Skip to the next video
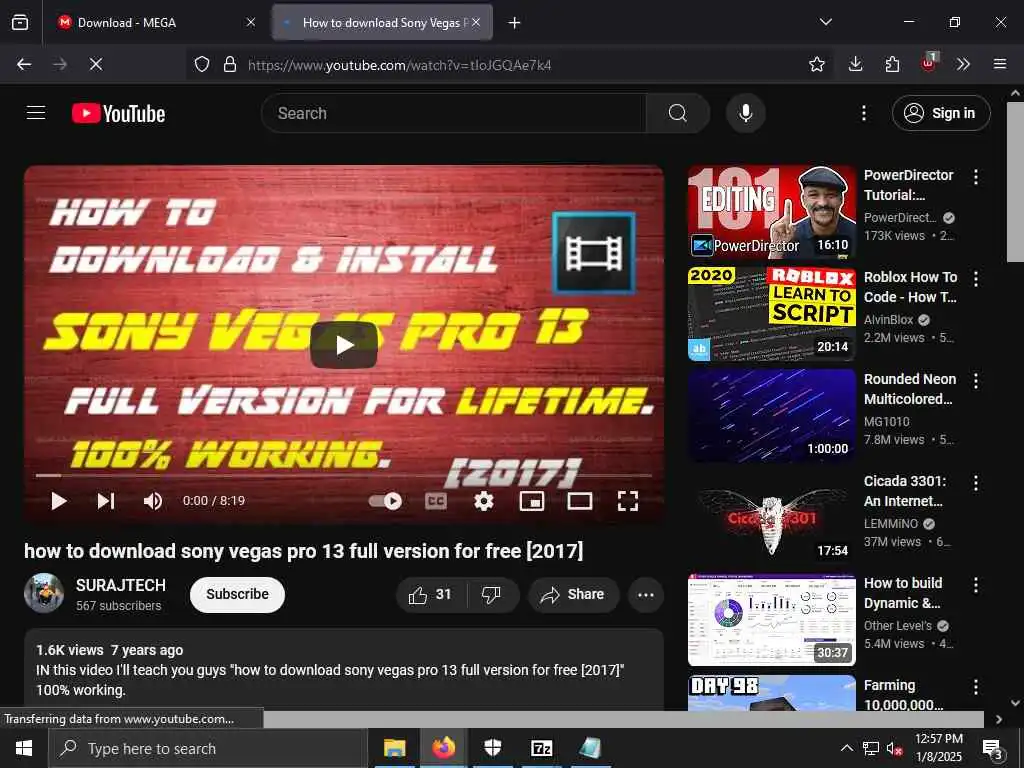This screenshot has width=1024, height=768. [106, 501]
